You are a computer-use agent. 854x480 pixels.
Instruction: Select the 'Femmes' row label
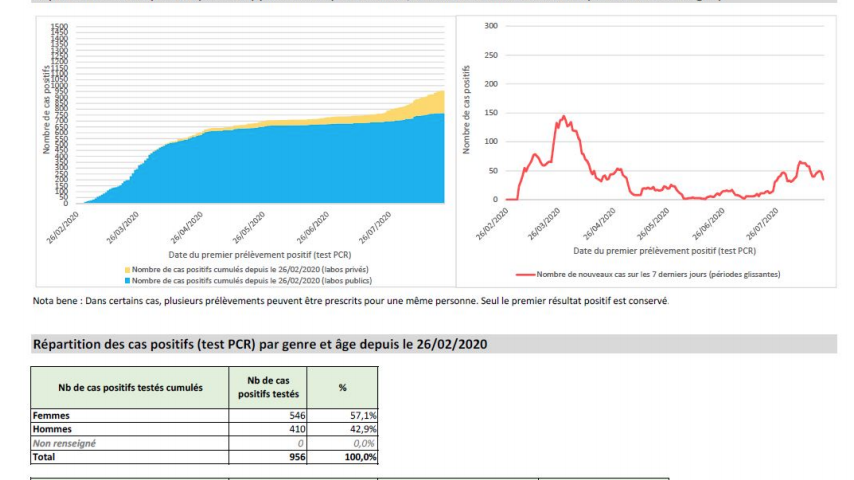coord(51,414)
